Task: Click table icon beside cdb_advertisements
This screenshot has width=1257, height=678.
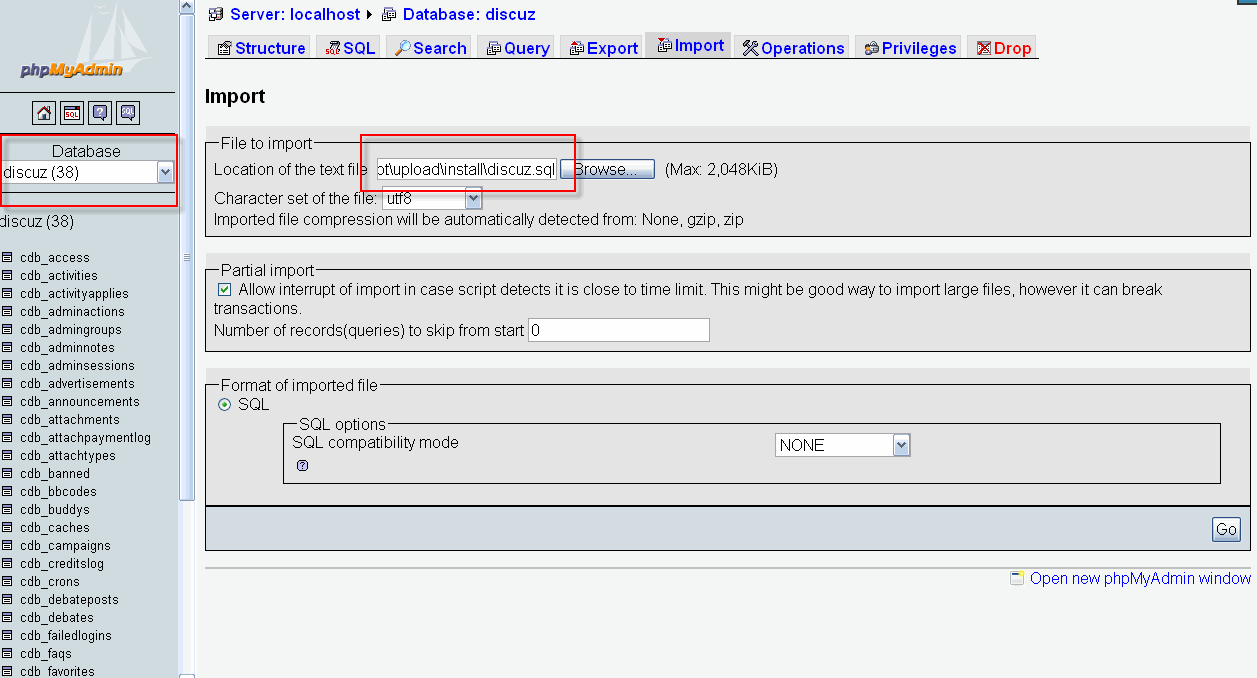Action: [7, 384]
